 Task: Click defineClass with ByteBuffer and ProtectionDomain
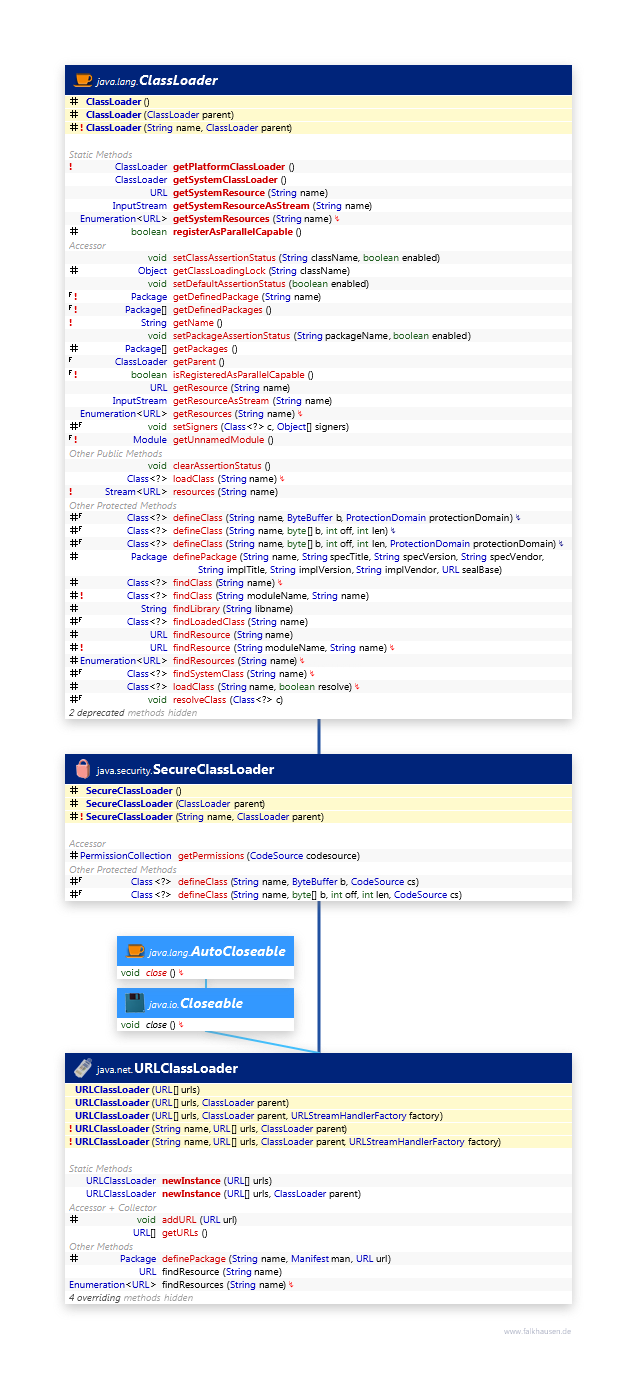pos(343,518)
